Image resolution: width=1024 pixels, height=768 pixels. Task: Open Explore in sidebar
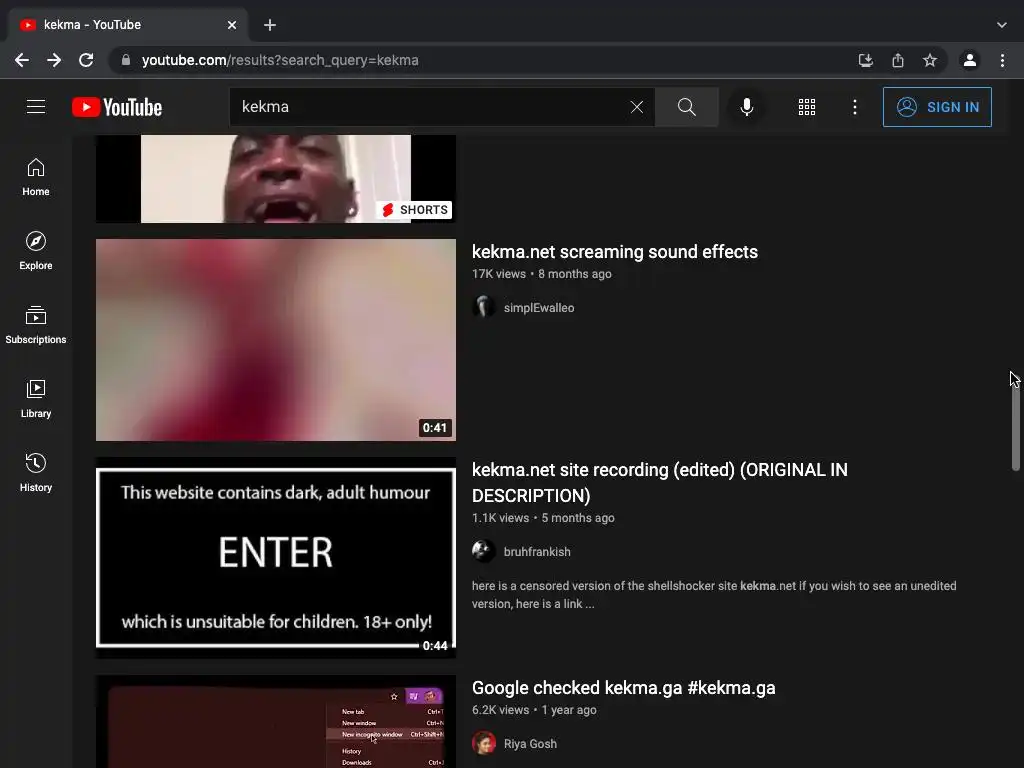click(x=36, y=251)
